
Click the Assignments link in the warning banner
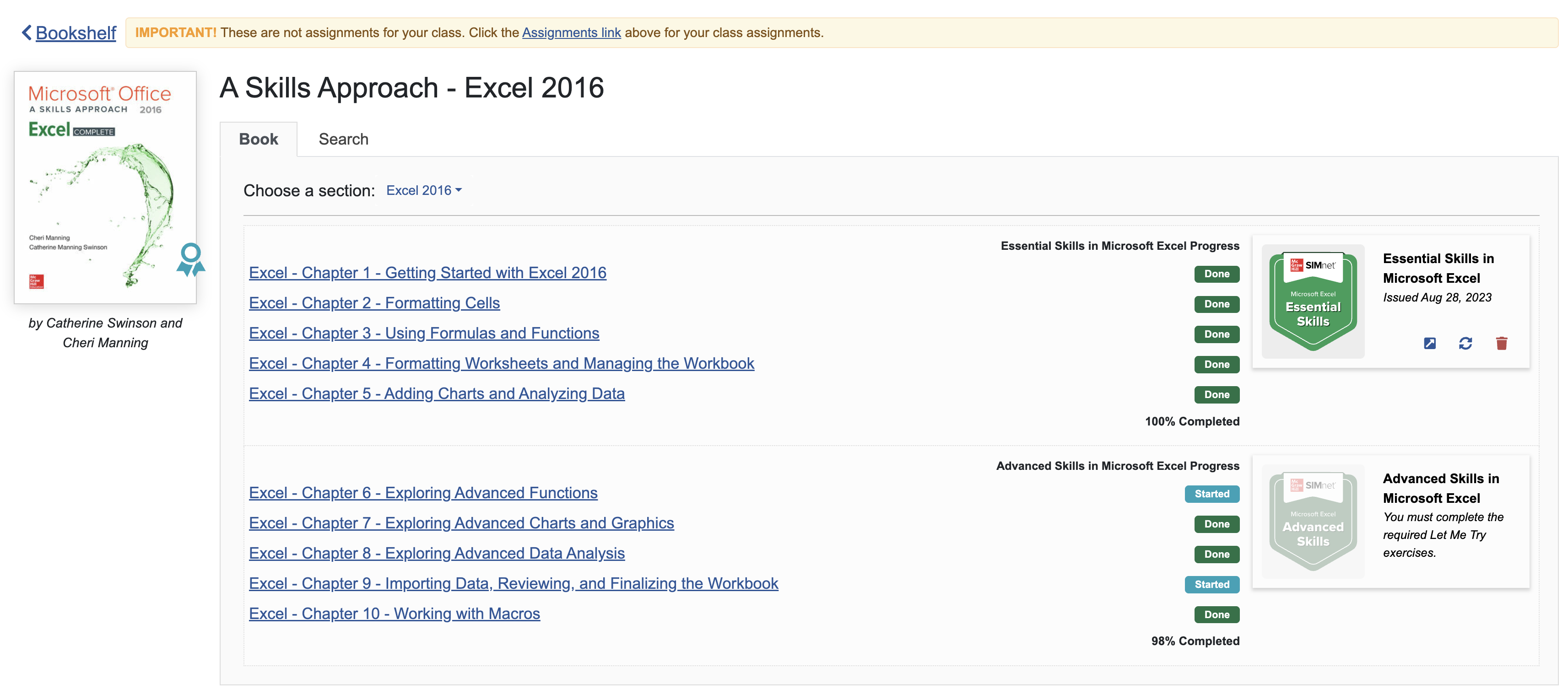(x=570, y=32)
